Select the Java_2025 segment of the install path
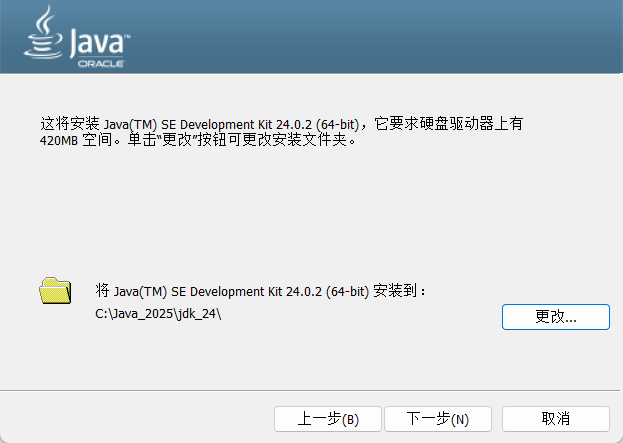Screen dimensions: 623x443 (x=138, y=315)
